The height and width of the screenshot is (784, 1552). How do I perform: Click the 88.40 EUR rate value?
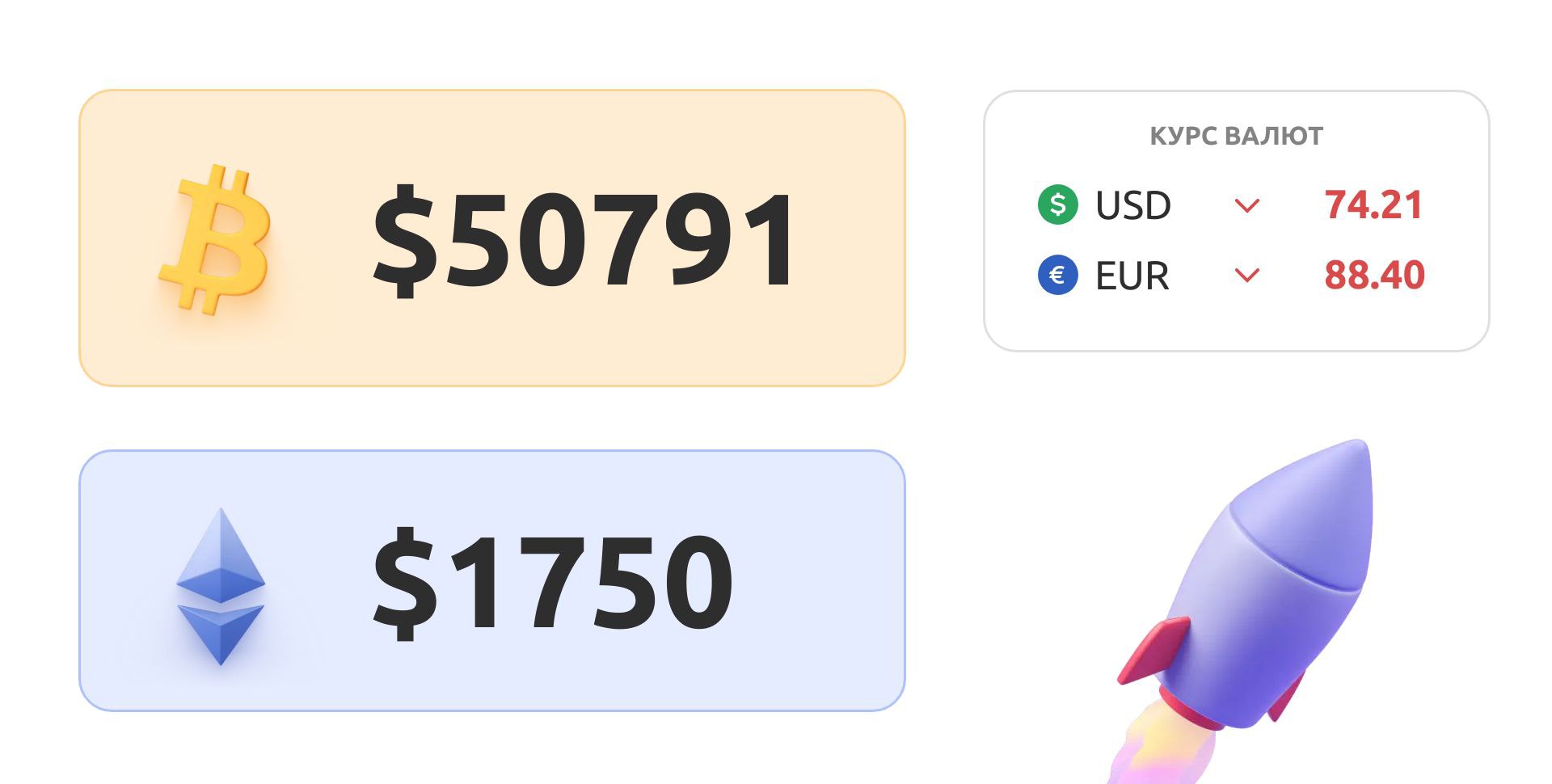pos(1374,275)
